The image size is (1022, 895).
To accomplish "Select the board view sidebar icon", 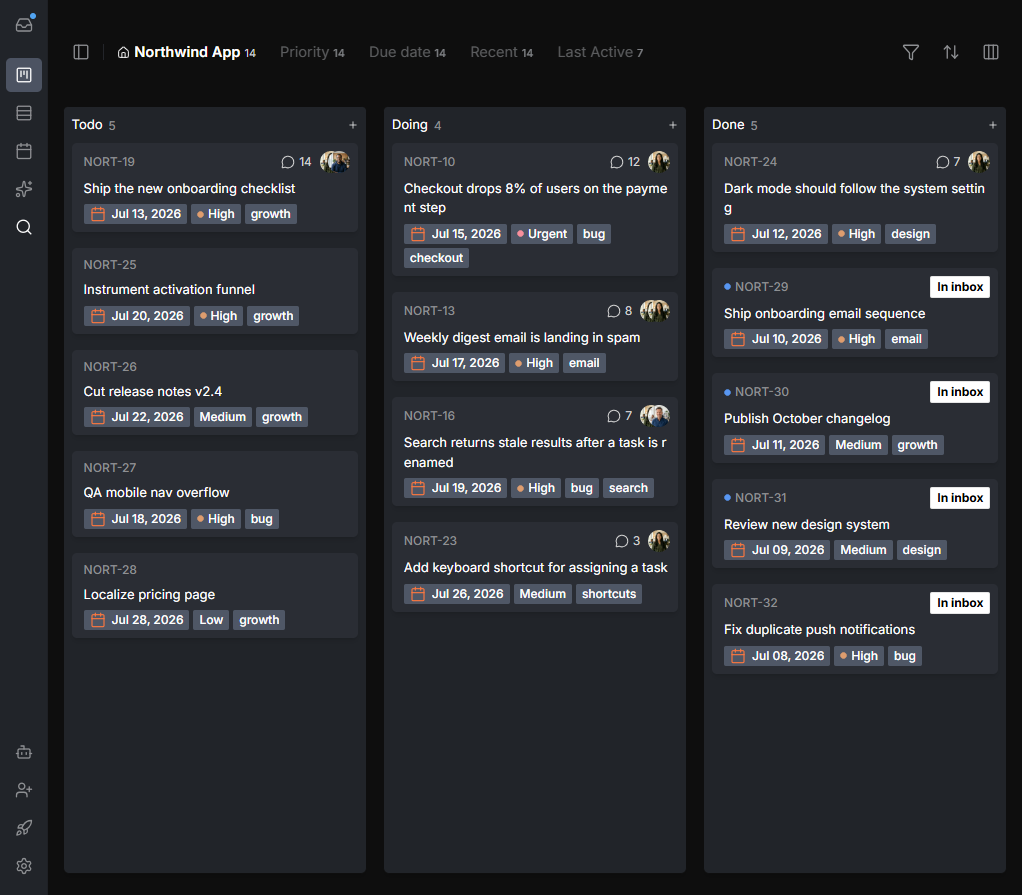I will pyautogui.click(x=24, y=75).
